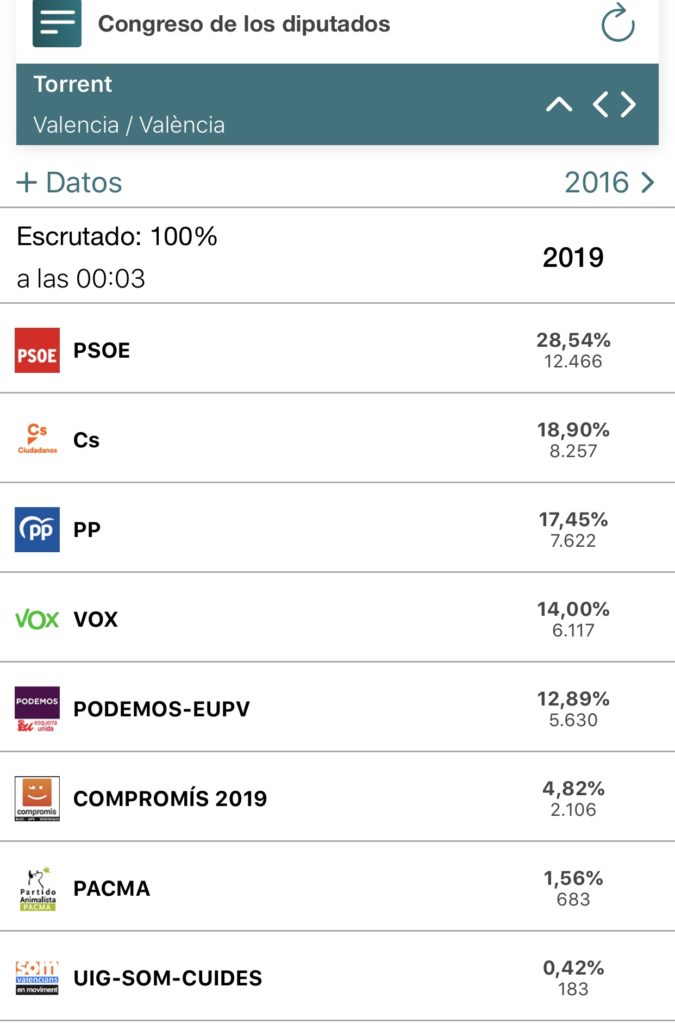Select the Valencia / València province label
Image resolution: width=675 pixels, height=1024 pixels.
[129, 126]
